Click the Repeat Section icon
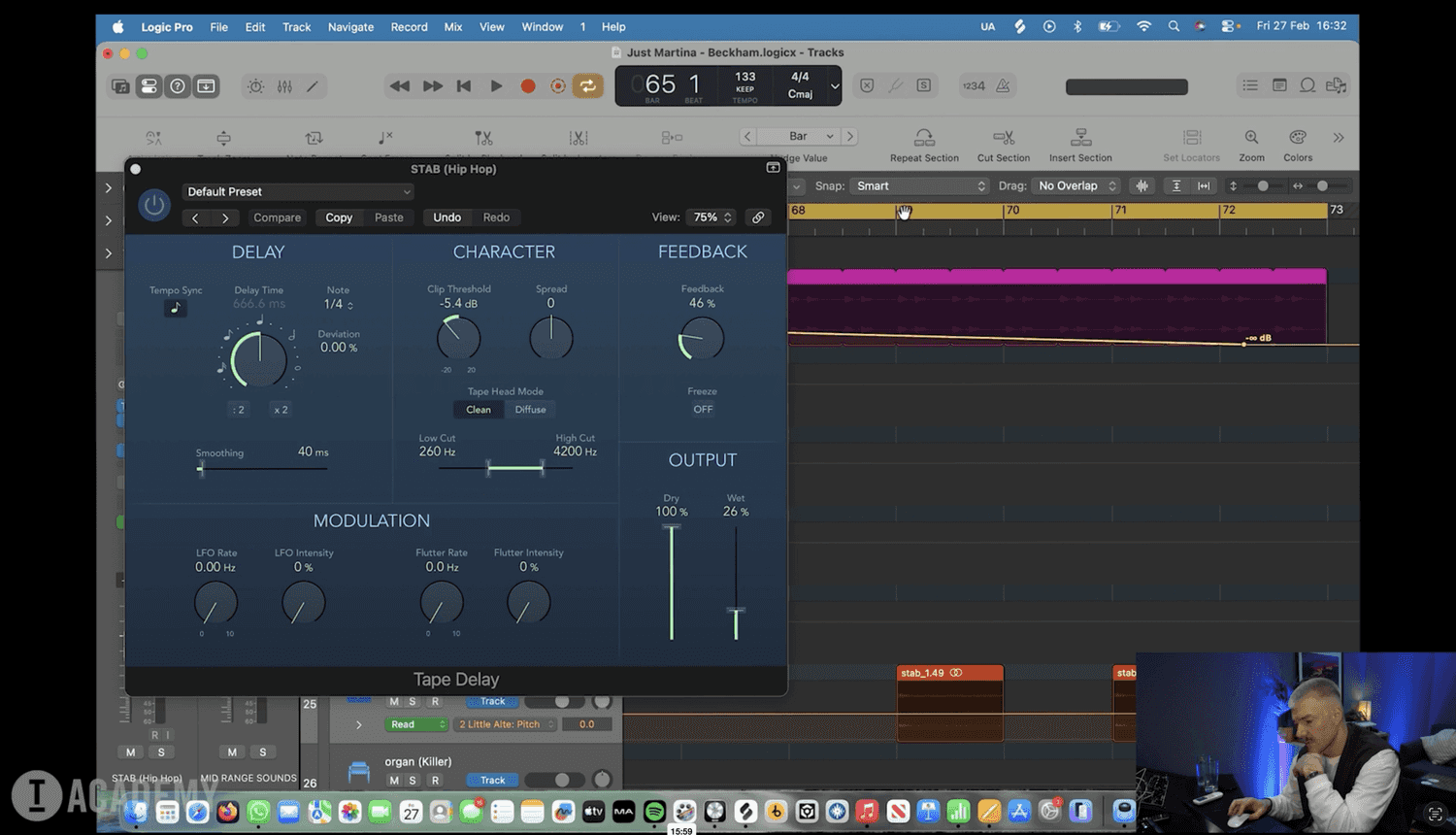 tap(924, 138)
